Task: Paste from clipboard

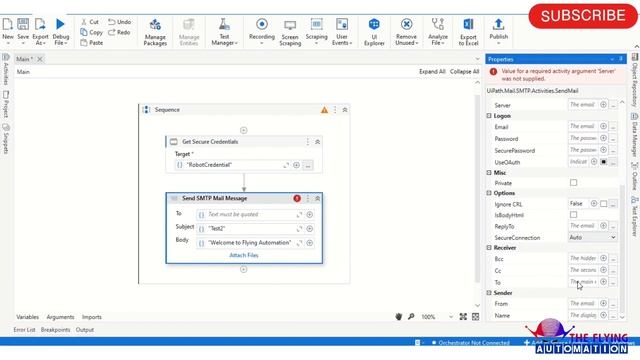Action: click(x=91, y=42)
